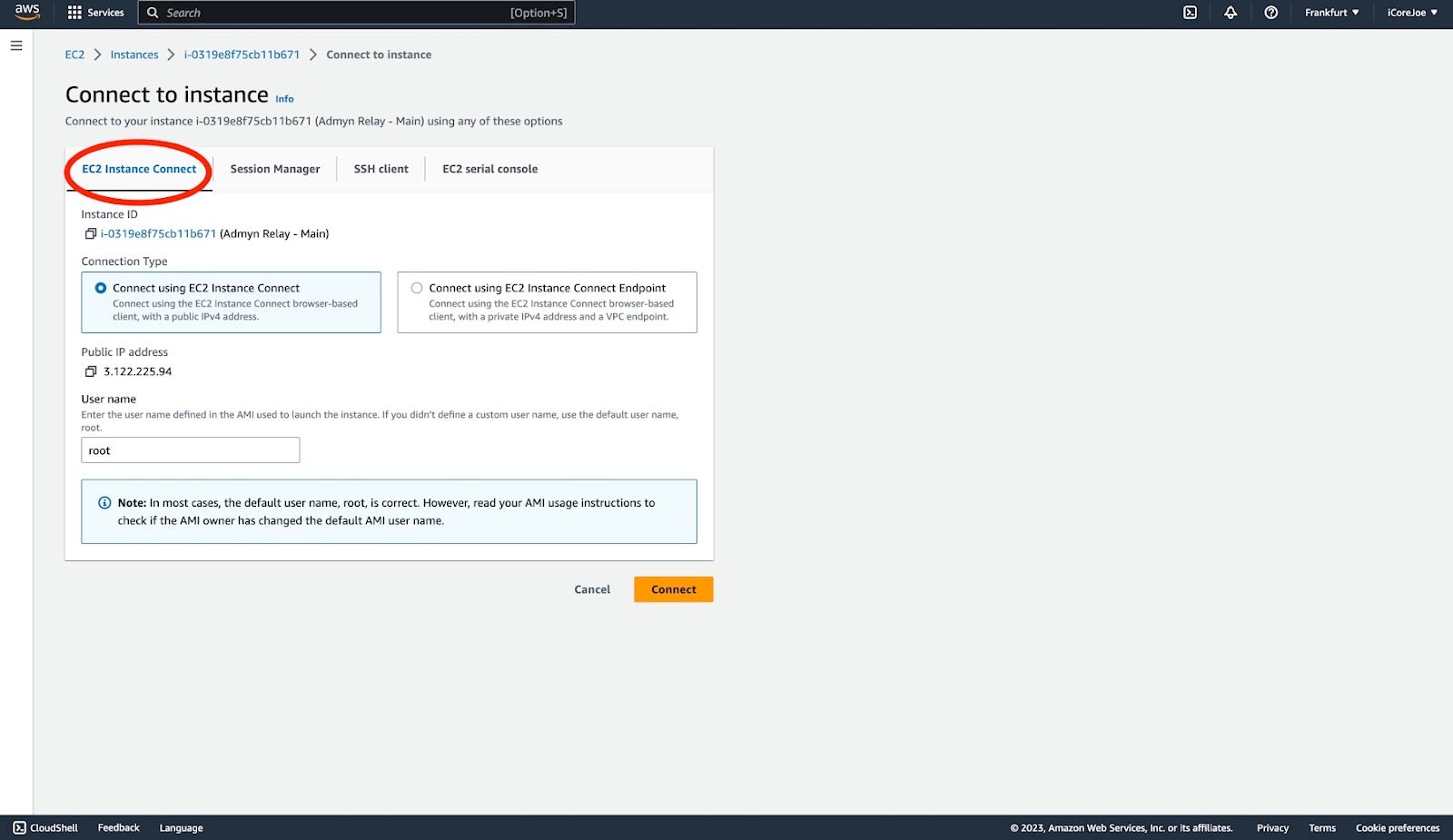Select Connect using EC2 Instance Connect Endpoint radio

click(417, 288)
